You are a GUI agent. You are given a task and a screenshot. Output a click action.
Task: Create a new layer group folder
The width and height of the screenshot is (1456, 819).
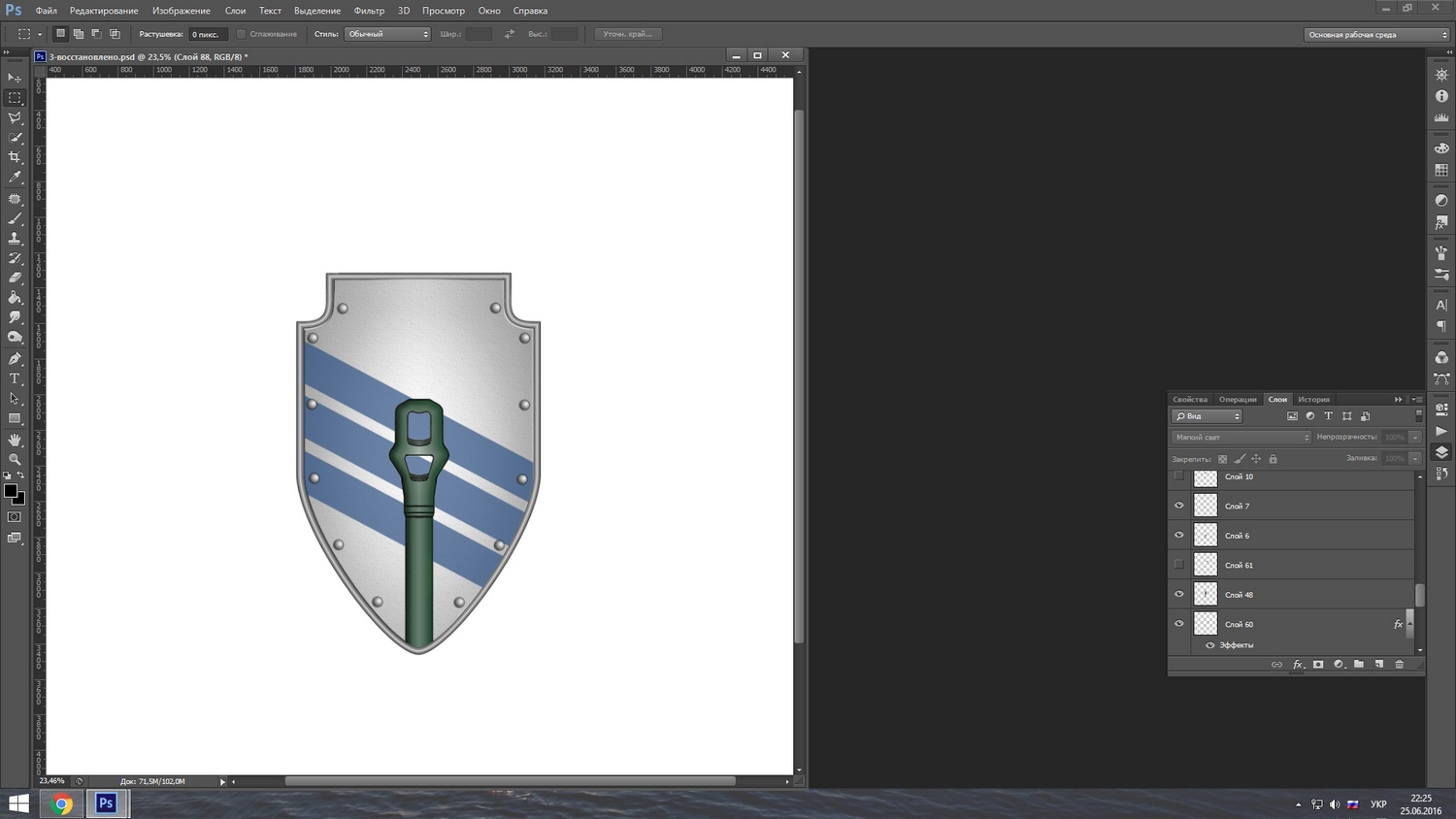(x=1359, y=665)
